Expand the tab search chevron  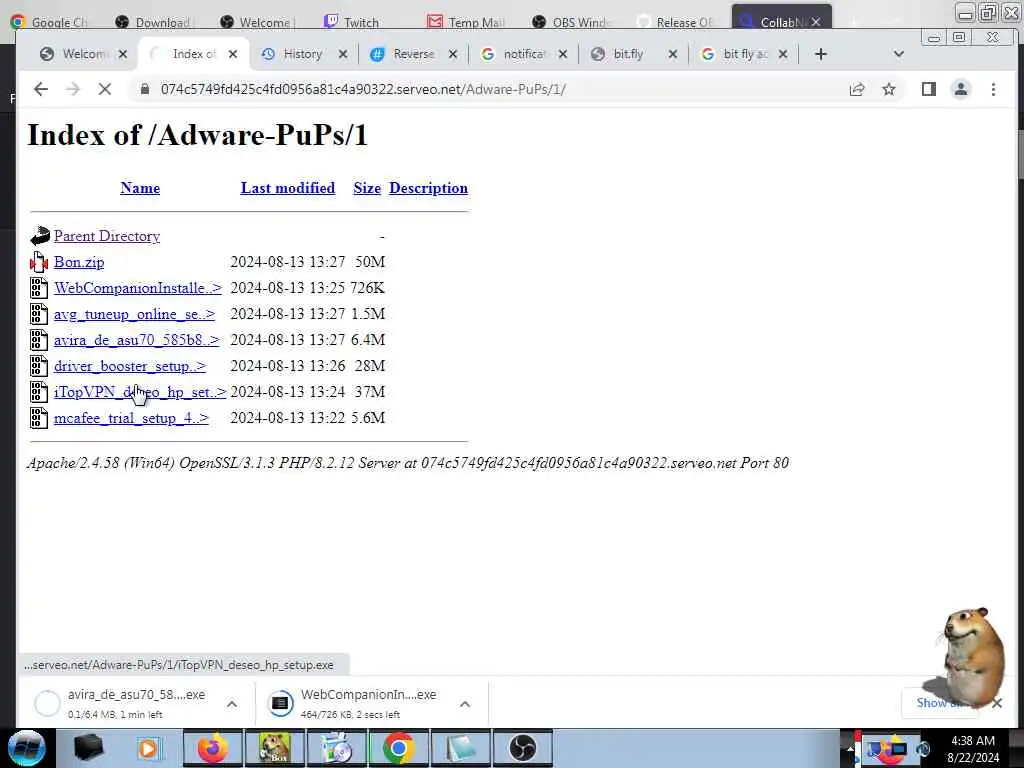899,54
